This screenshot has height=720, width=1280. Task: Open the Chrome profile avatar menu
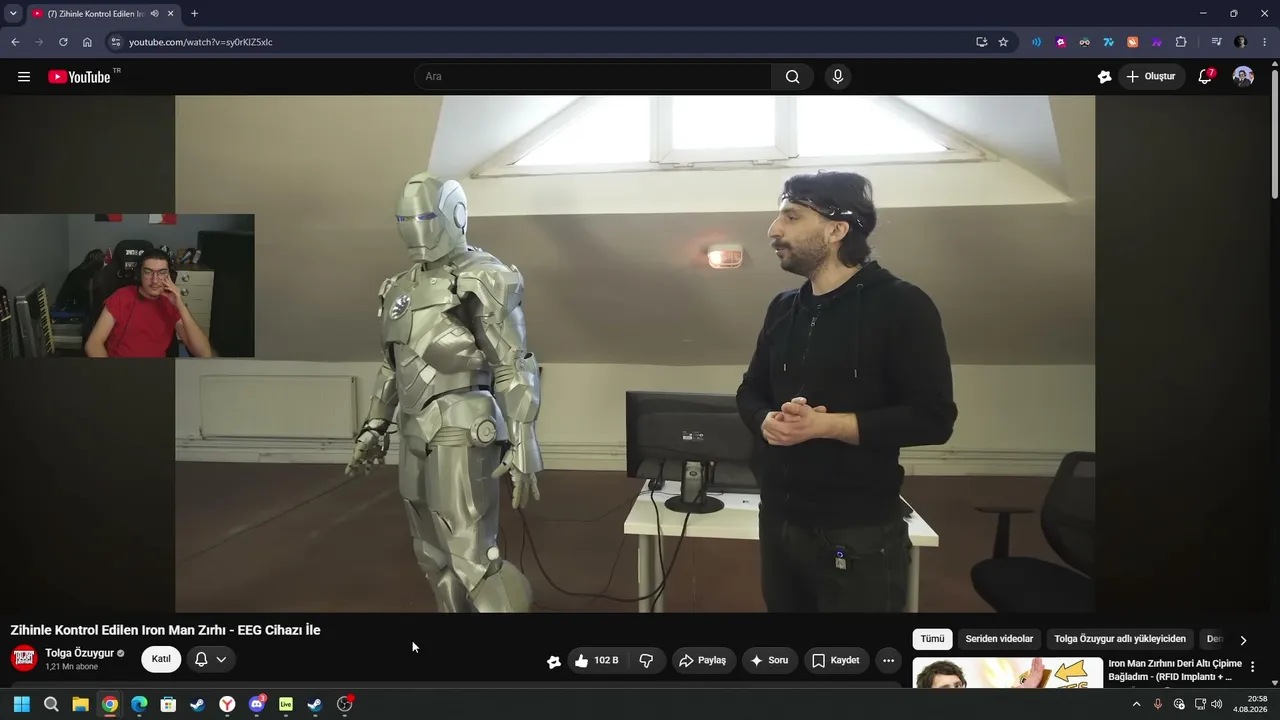pyautogui.click(x=1241, y=42)
